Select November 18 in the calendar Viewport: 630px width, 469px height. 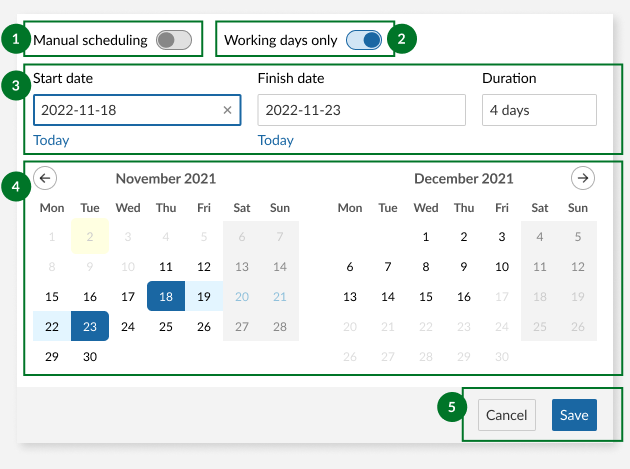pyautogui.click(x=165, y=297)
